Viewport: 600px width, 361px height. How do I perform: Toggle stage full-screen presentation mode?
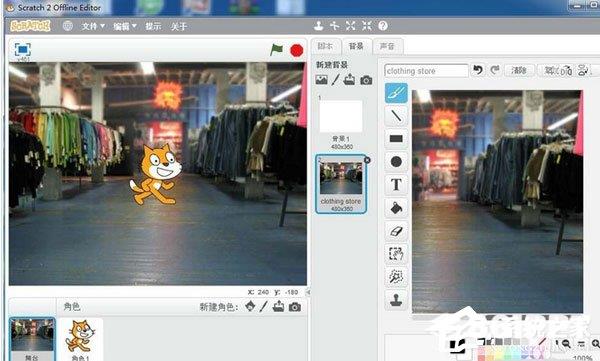(x=23, y=50)
